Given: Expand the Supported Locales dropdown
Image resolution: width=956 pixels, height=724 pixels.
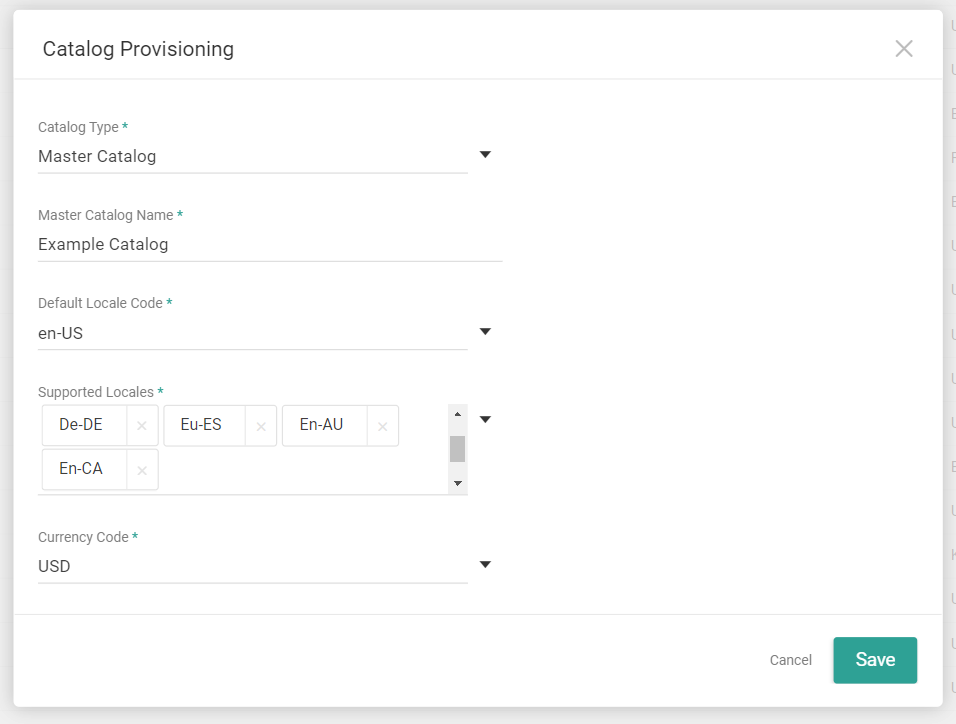Looking at the screenshot, I should tap(485, 419).
